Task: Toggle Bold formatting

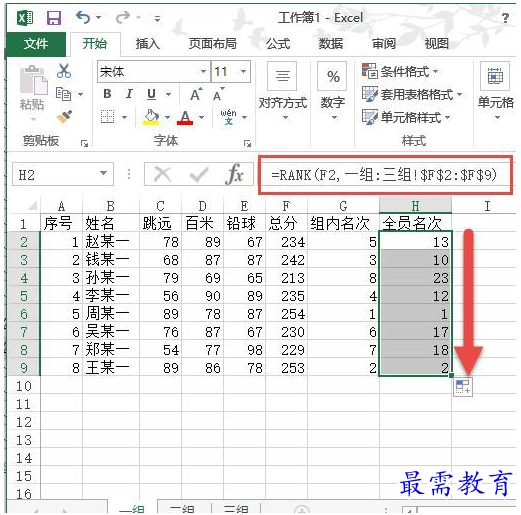Action: pos(107,94)
